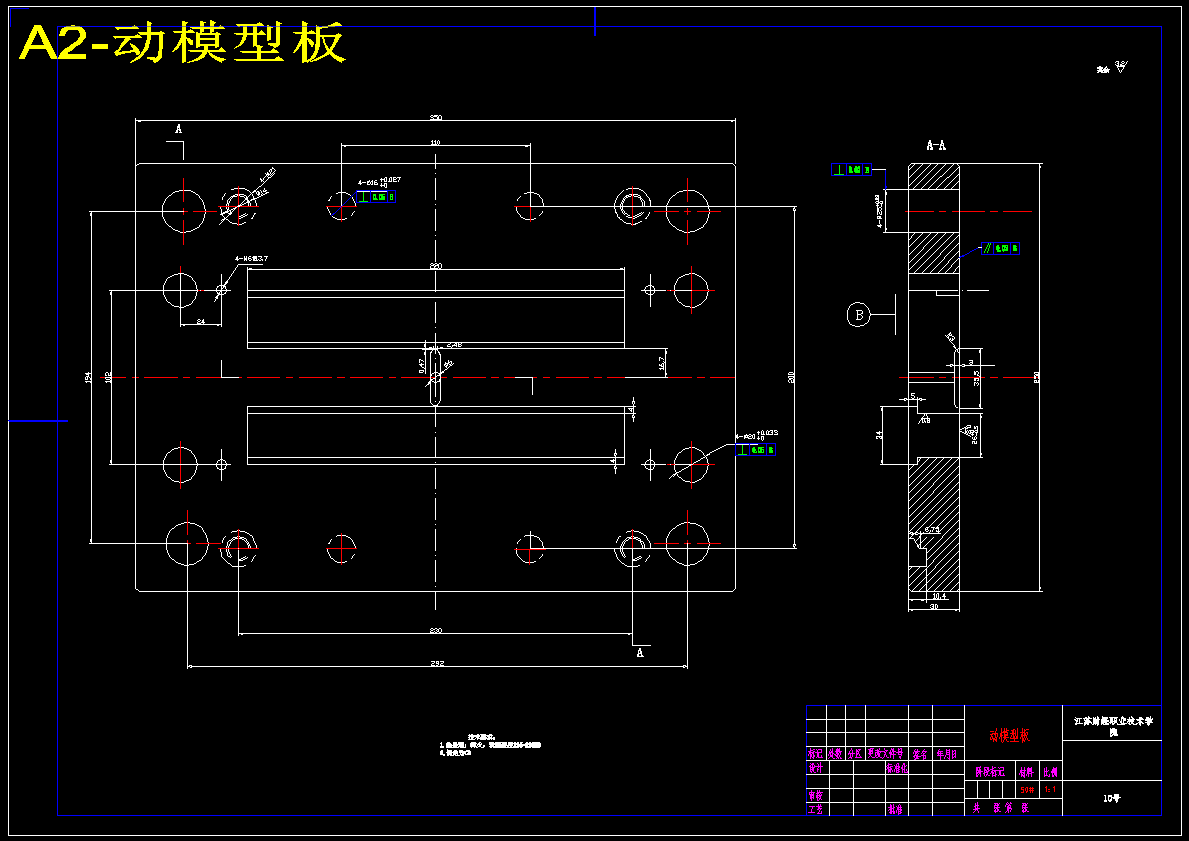The width and height of the screenshot is (1189, 841).
Task: Click the '分区' title block cell
Action: pyautogui.click(x=855, y=754)
